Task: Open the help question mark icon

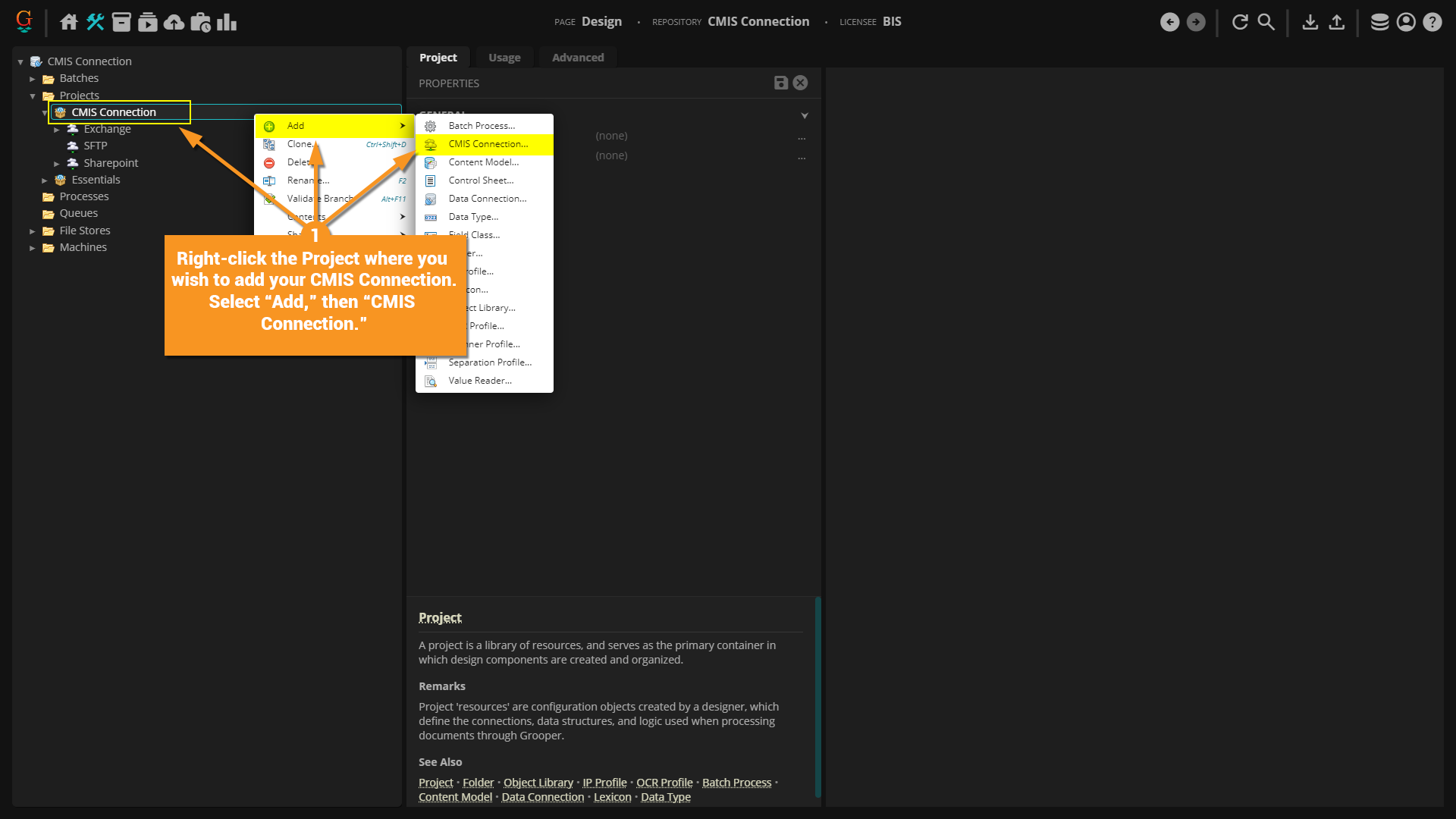Action: [x=1432, y=22]
